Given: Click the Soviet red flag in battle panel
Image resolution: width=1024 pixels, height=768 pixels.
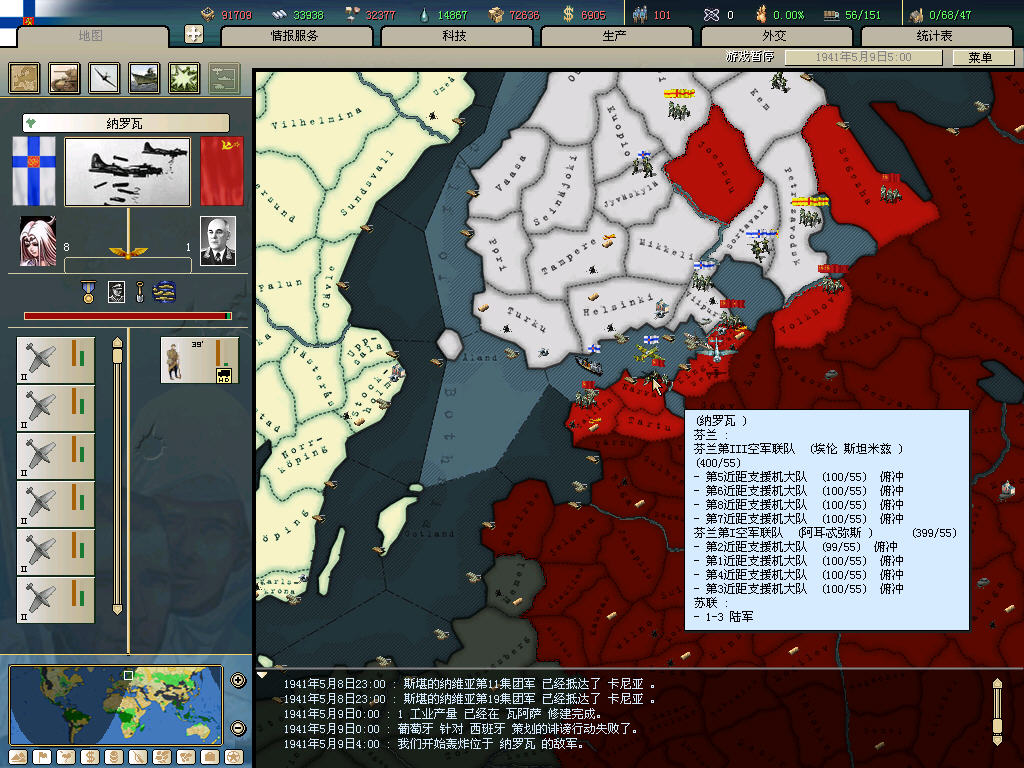Looking at the screenshot, I should pyautogui.click(x=222, y=171).
